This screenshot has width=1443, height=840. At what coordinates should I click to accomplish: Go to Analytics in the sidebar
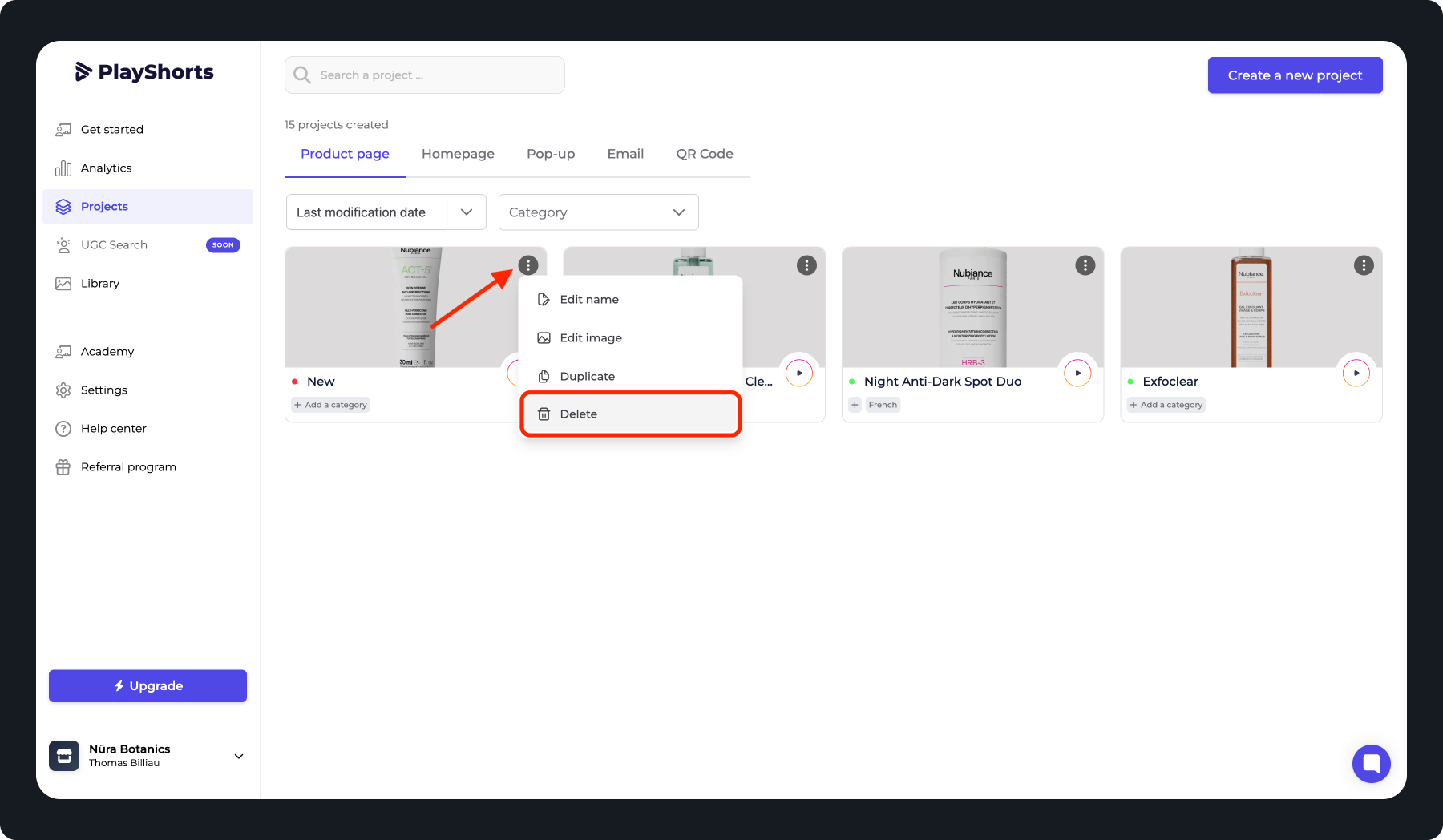click(x=148, y=168)
